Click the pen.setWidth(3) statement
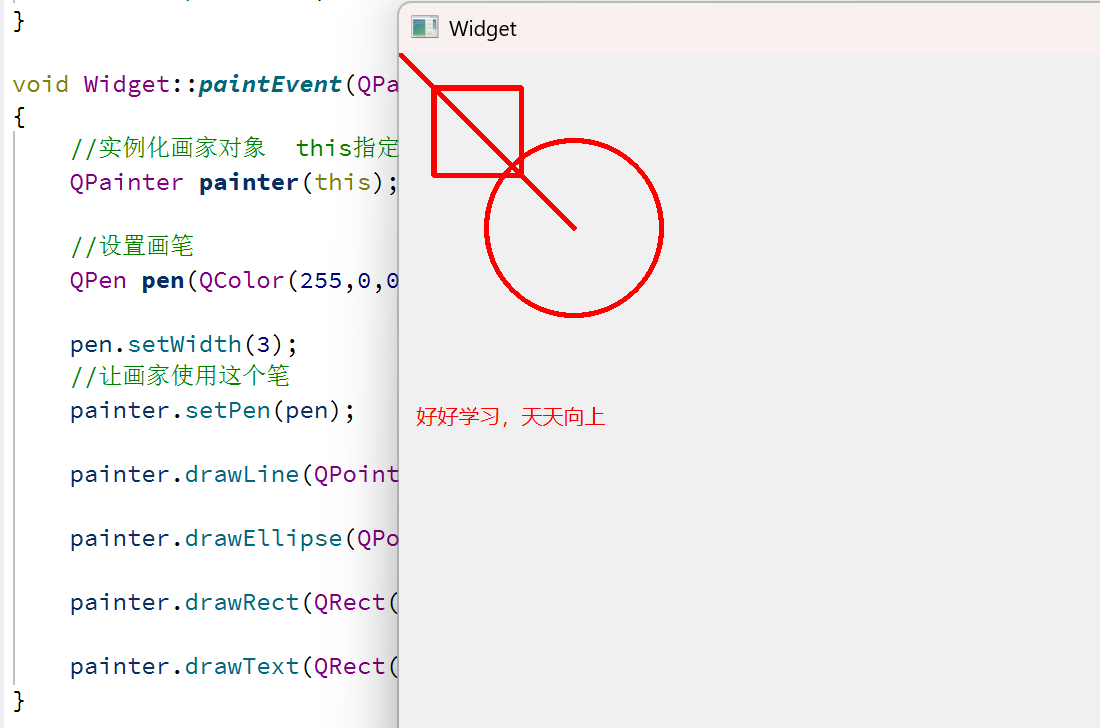 [184, 344]
